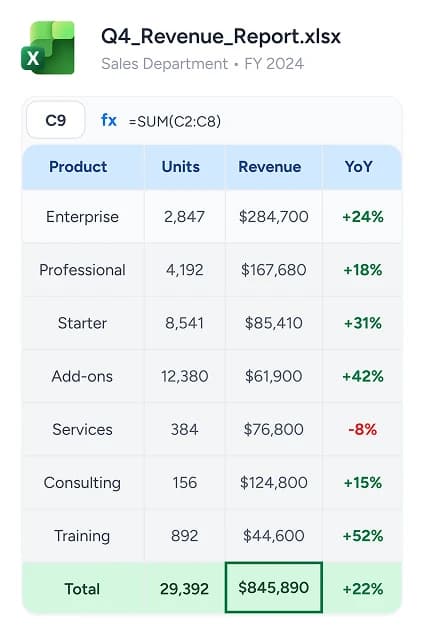
Task: Select the Units column header
Action: 185,167
